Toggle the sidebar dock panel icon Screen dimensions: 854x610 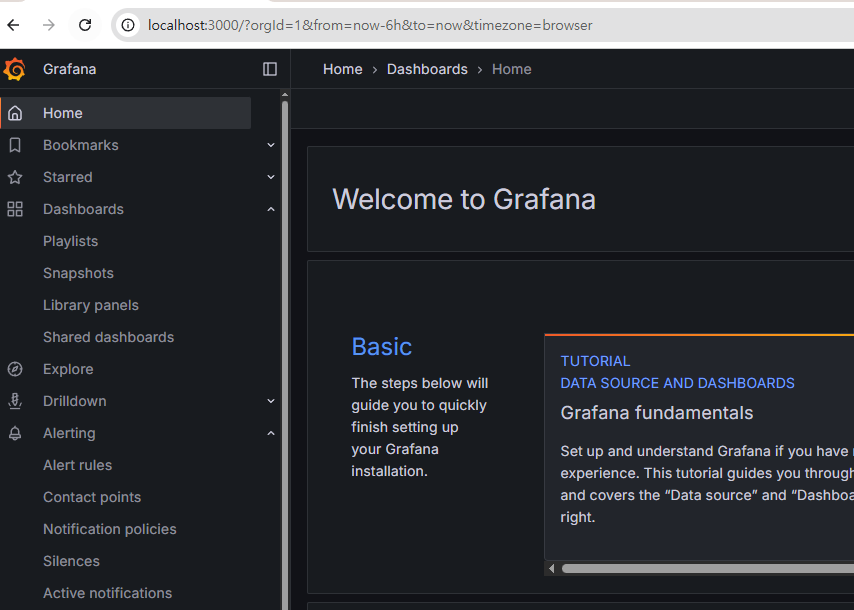click(270, 69)
